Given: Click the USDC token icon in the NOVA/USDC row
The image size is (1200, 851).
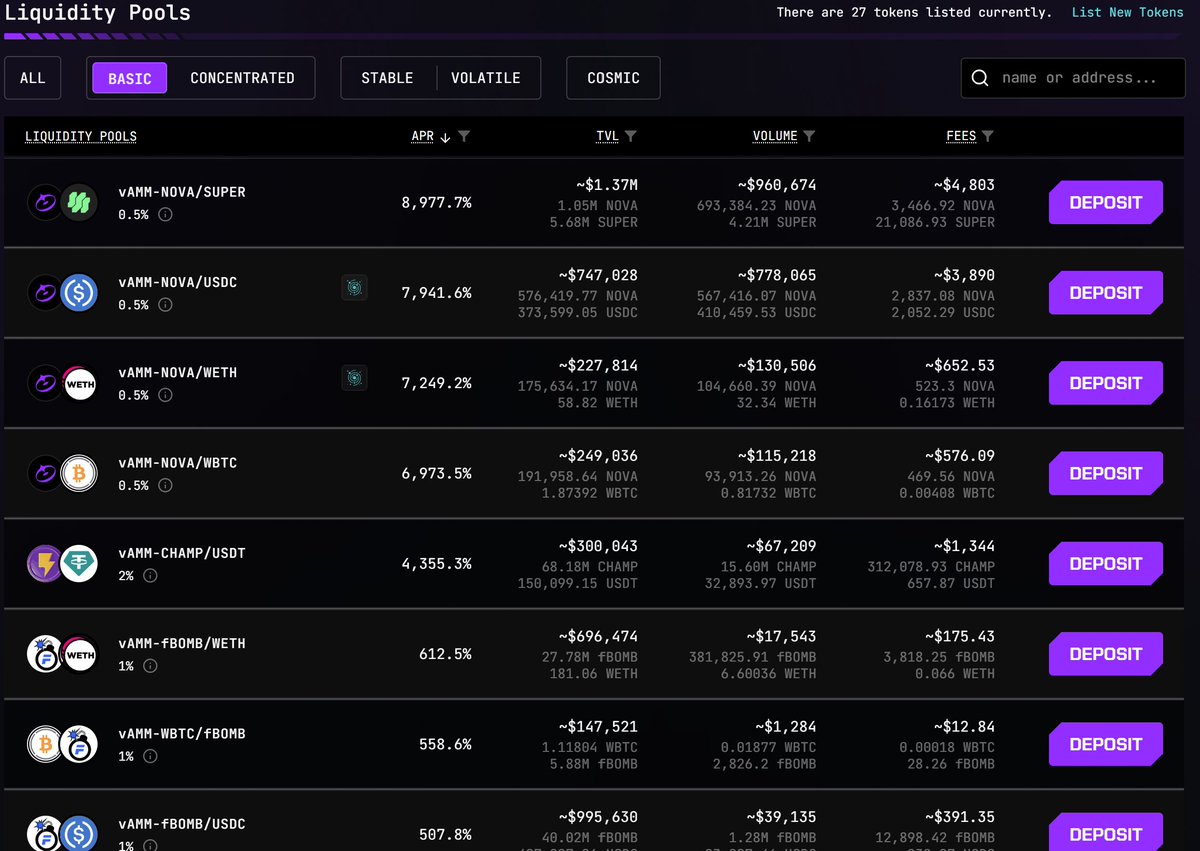Looking at the screenshot, I should pos(80,293).
